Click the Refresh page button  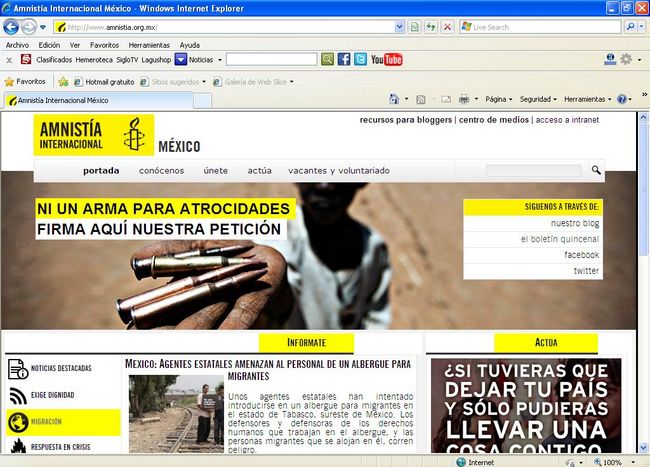430,27
